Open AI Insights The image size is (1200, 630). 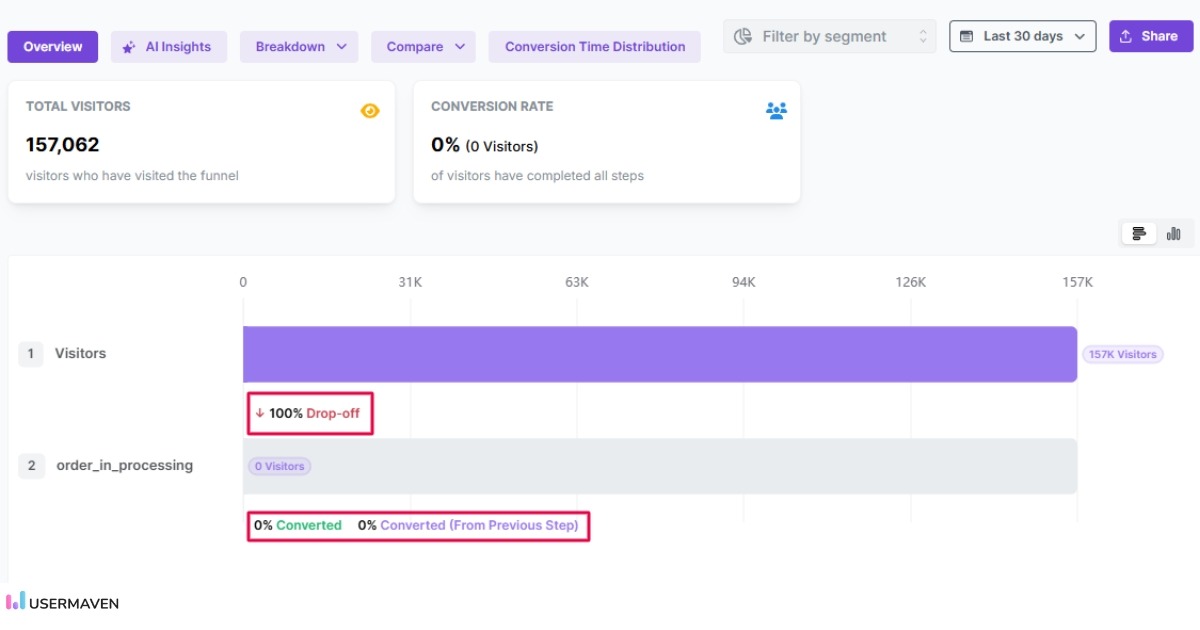tap(169, 46)
